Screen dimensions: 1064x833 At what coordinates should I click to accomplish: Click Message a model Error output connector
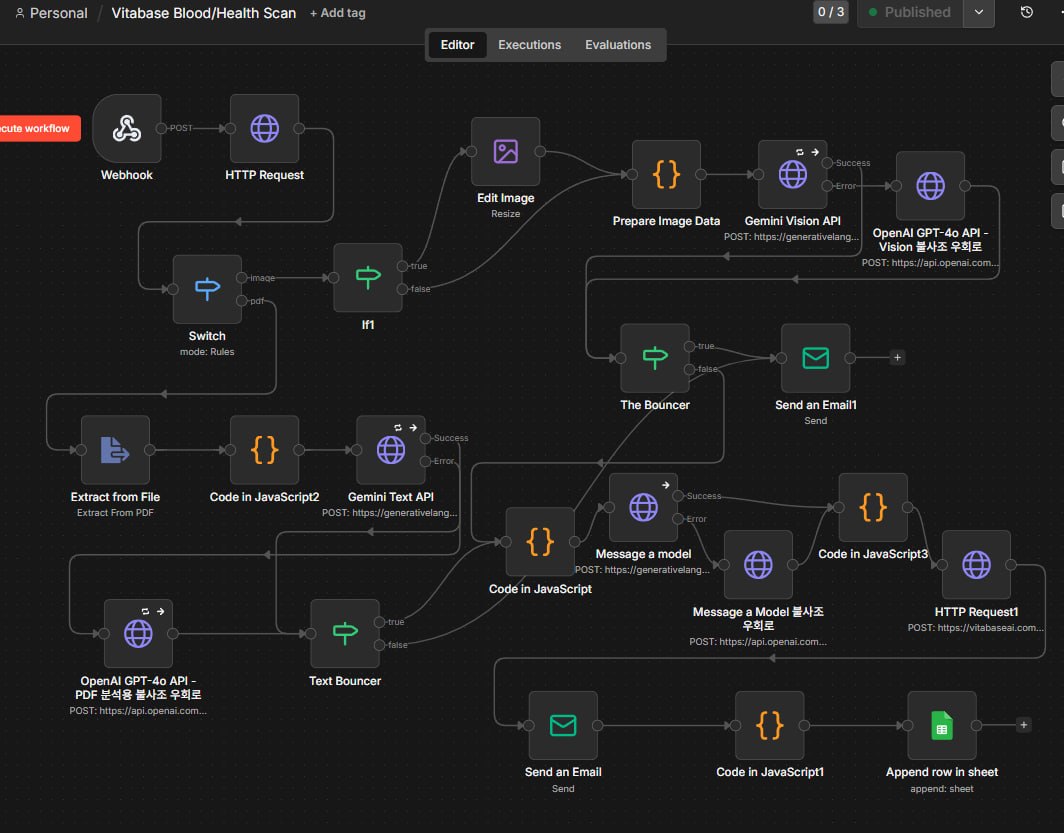678,519
